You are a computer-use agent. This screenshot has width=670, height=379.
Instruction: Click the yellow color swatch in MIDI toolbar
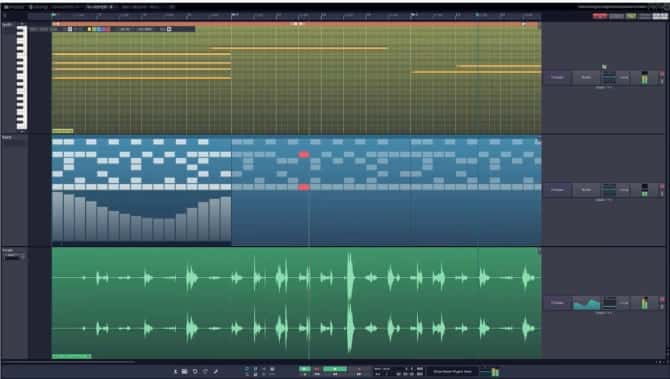(x=89, y=29)
